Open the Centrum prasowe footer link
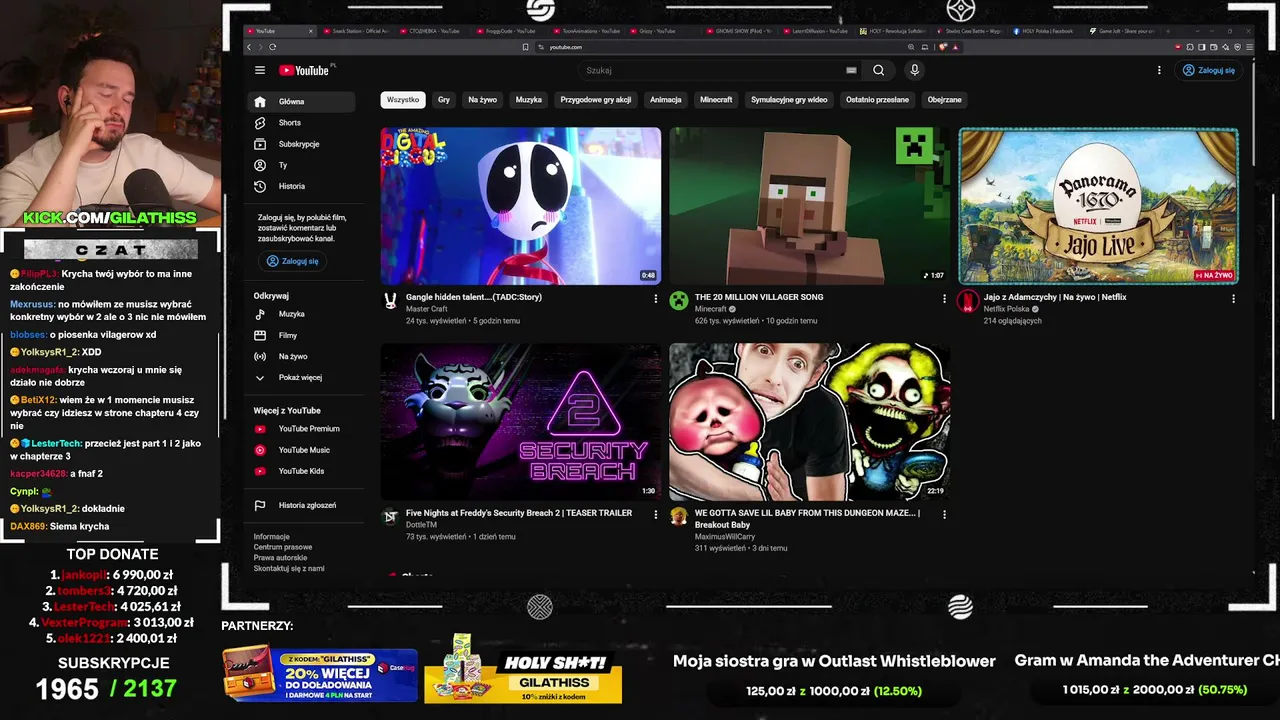 point(283,547)
